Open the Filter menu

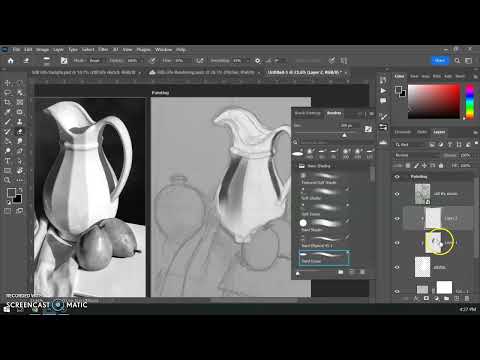click(103, 50)
